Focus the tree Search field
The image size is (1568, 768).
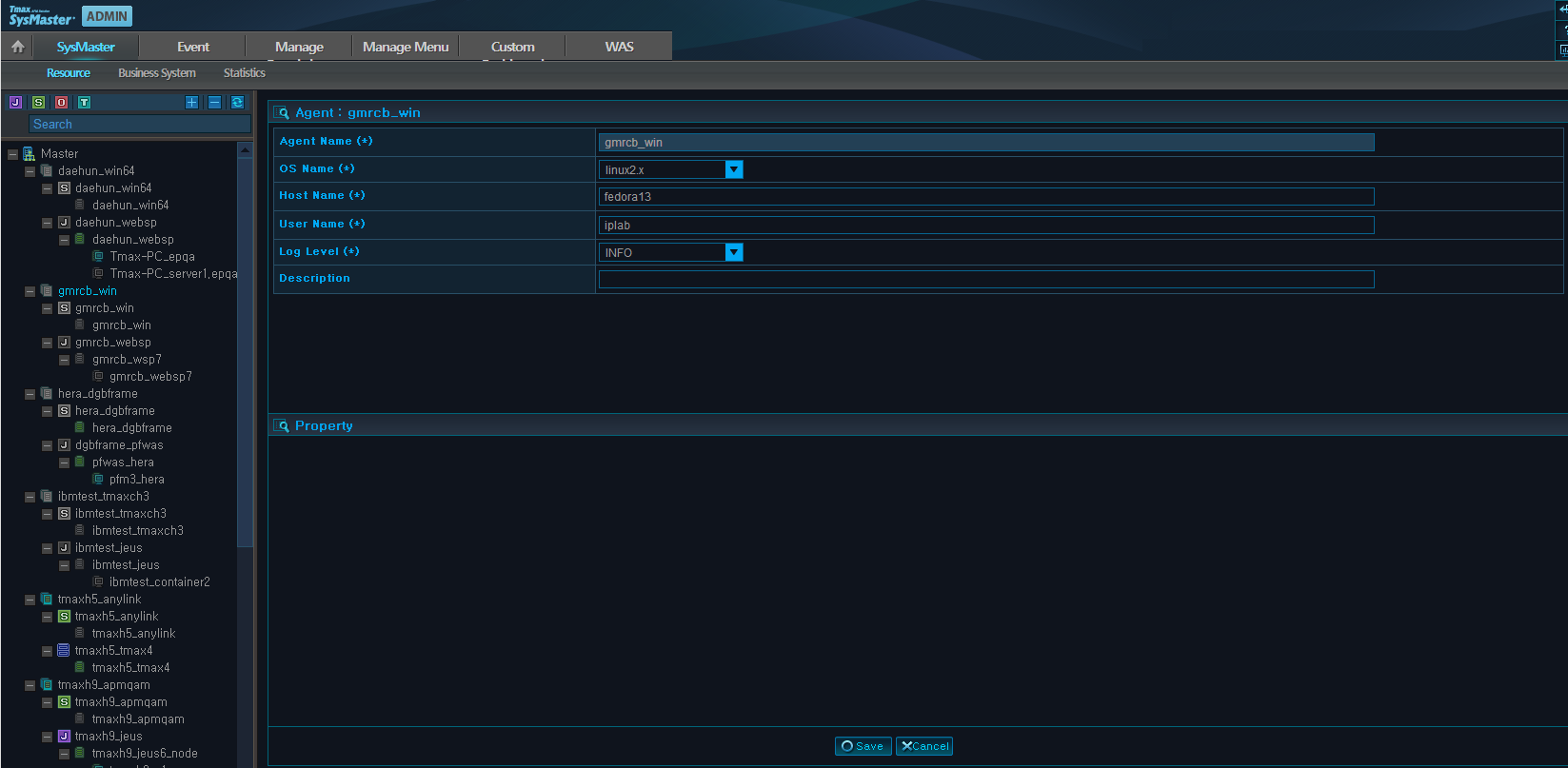click(141, 125)
